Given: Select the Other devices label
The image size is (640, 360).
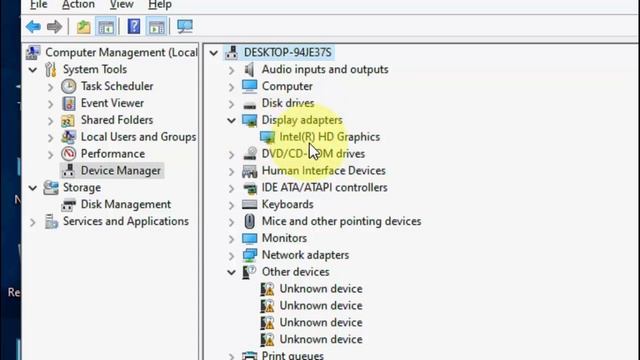Looking at the screenshot, I should click(296, 272).
